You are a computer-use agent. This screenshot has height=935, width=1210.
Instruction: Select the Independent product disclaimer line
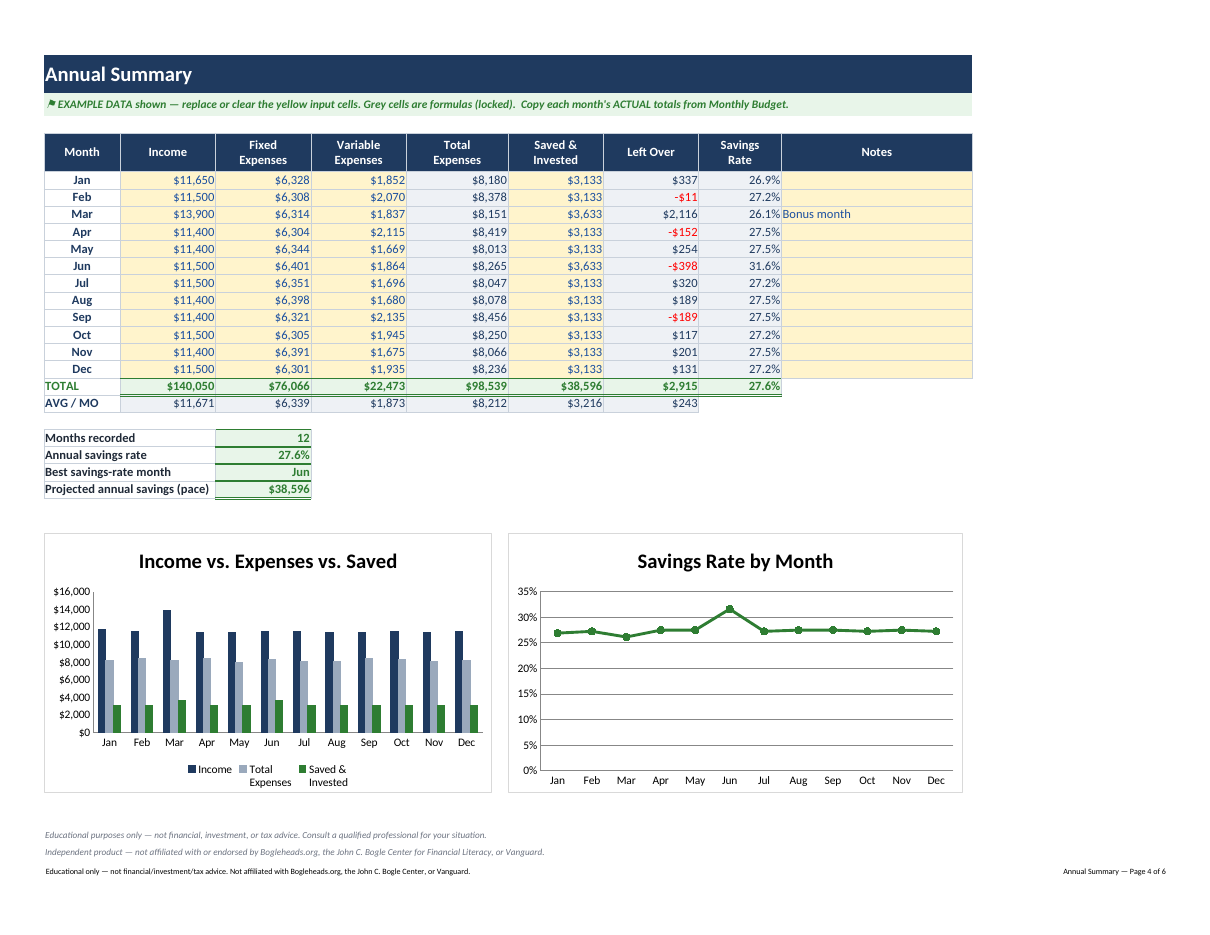(294, 852)
